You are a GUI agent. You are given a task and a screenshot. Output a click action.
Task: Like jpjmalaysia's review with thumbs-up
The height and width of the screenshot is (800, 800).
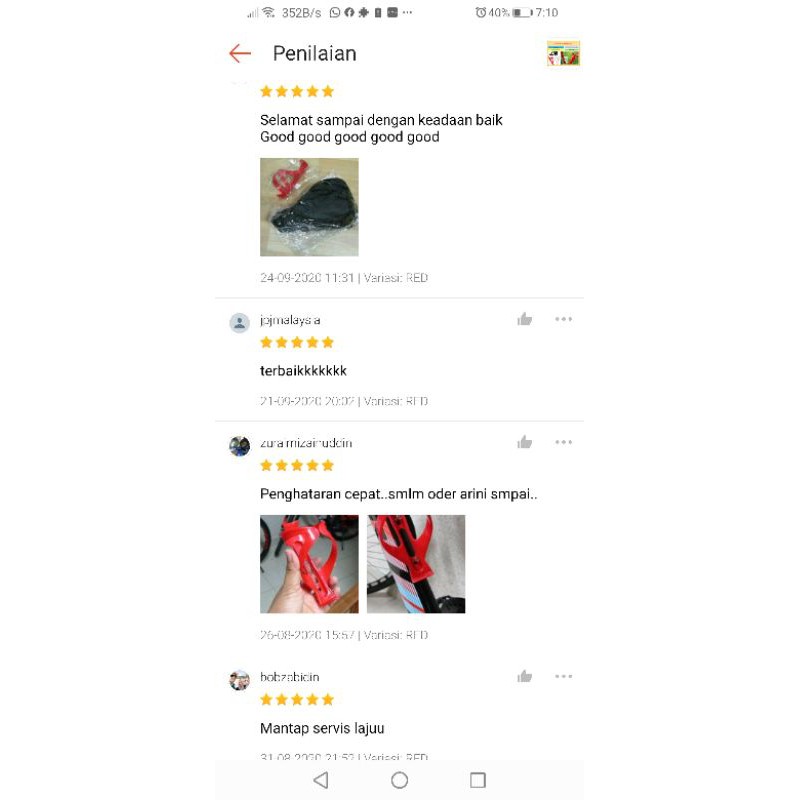[x=524, y=319]
